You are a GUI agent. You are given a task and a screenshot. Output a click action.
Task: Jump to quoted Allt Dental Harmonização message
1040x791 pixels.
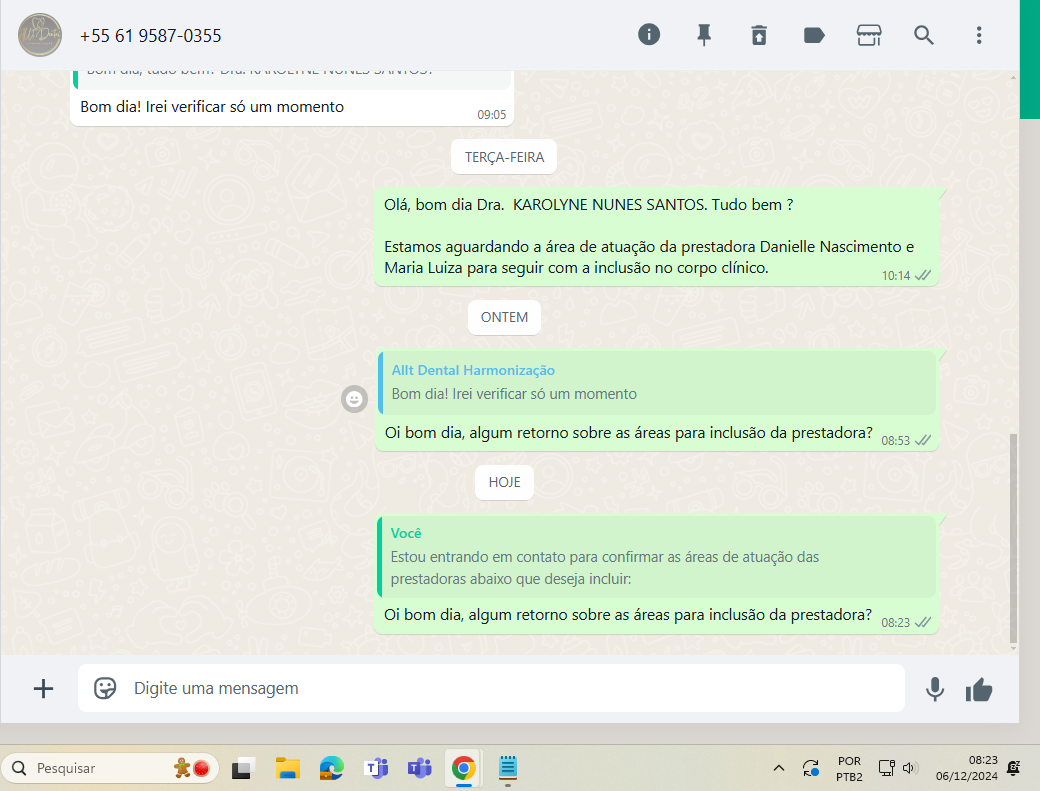656,383
